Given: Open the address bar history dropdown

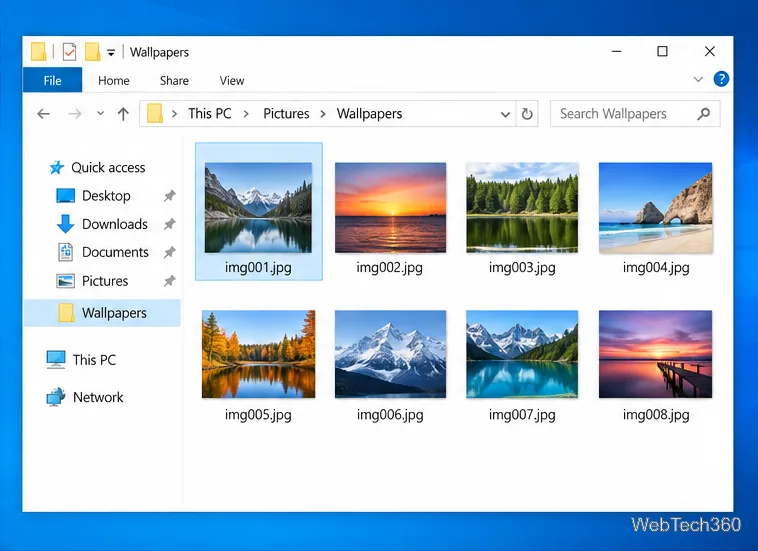Looking at the screenshot, I should click(x=505, y=115).
